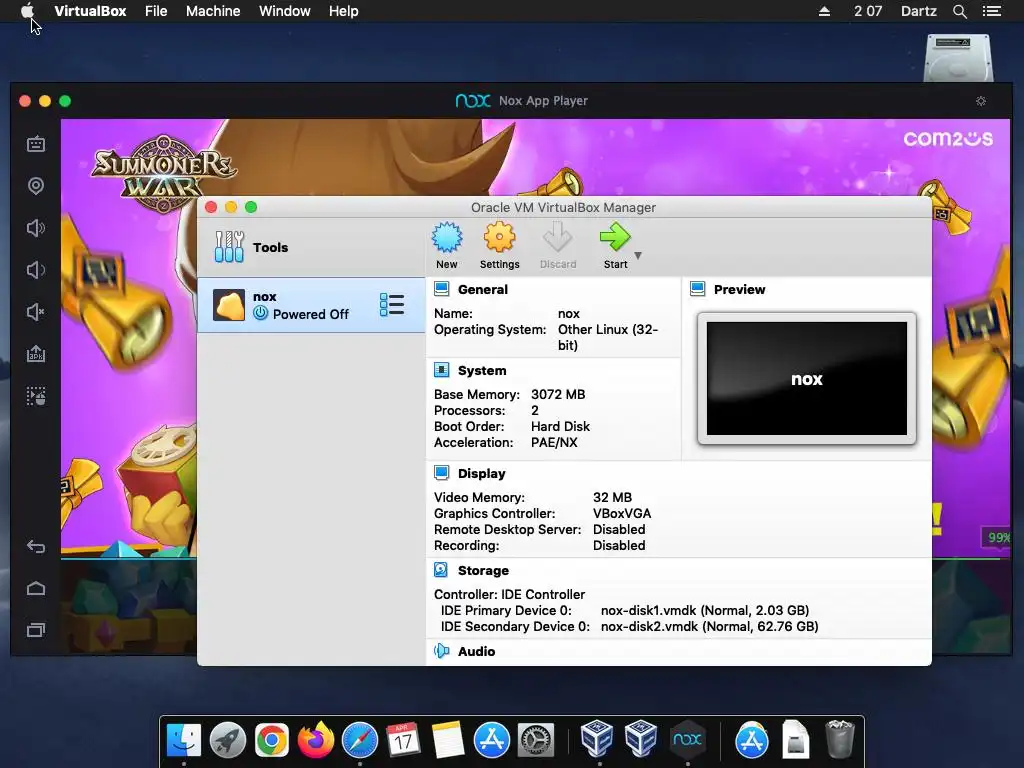Click Nox home button
The width and height of the screenshot is (1024, 768).
pyautogui.click(x=36, y=588)
